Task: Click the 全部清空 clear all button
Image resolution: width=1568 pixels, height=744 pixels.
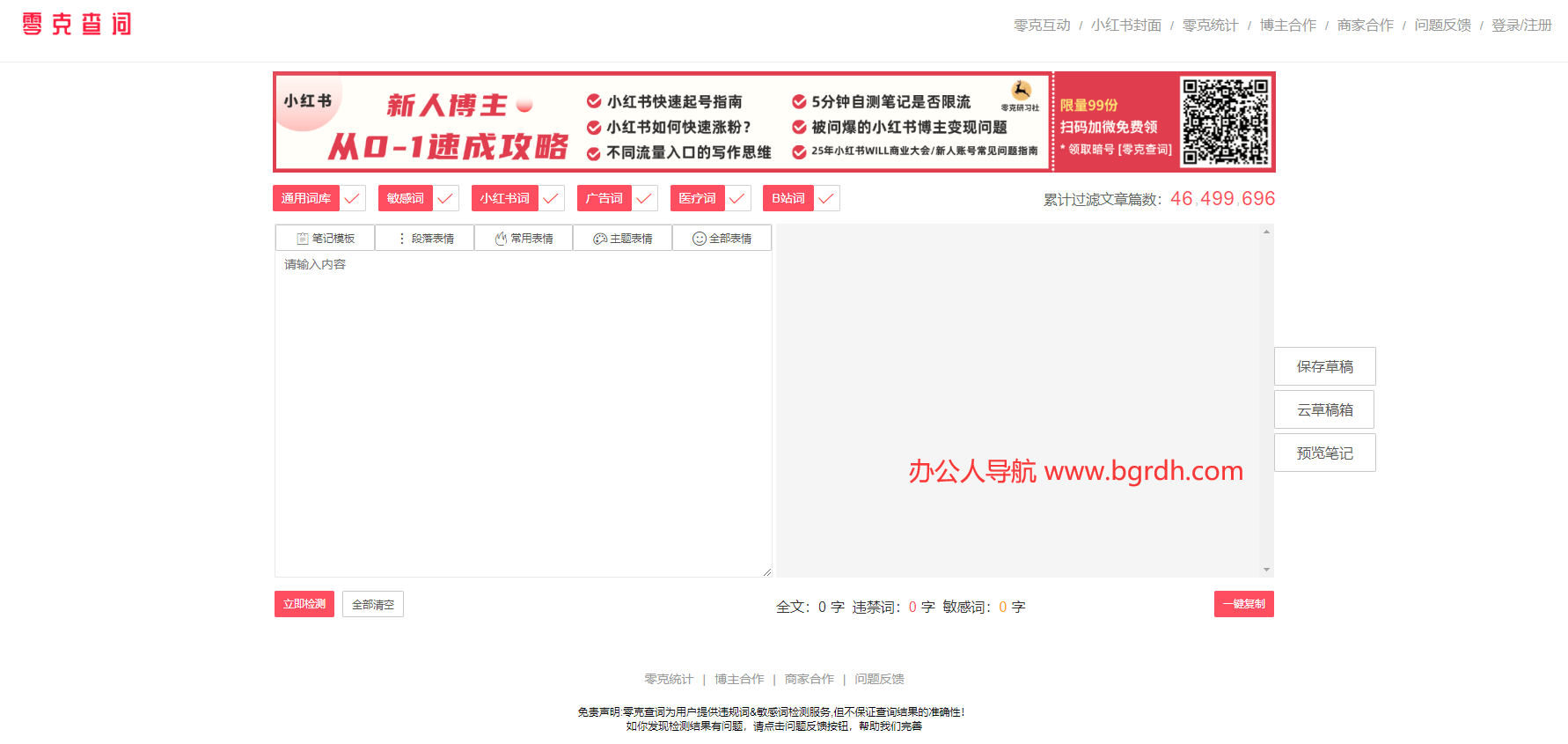Action: click(373, 604)
